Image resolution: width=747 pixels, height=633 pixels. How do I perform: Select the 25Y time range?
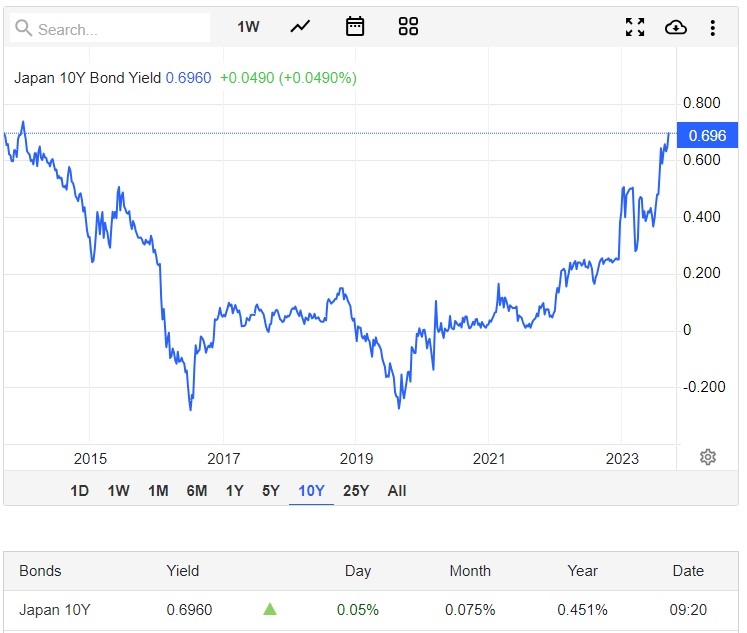(x=356, y=490)
